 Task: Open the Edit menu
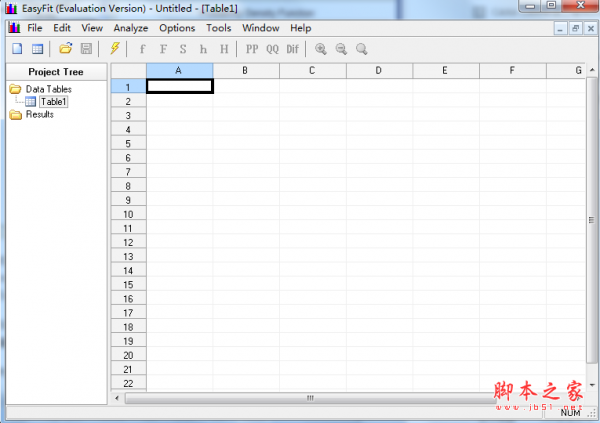click(62, 28)
